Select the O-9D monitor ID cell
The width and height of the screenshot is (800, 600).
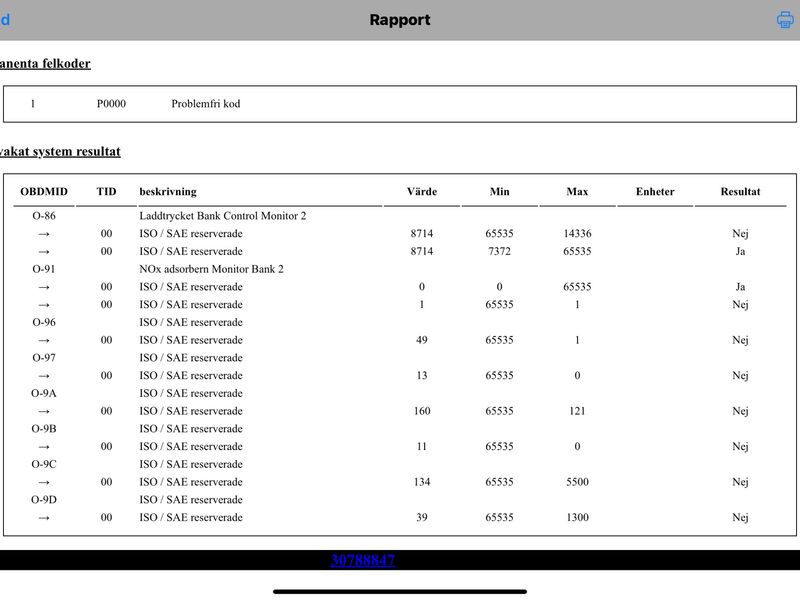(x=44, y=500)
